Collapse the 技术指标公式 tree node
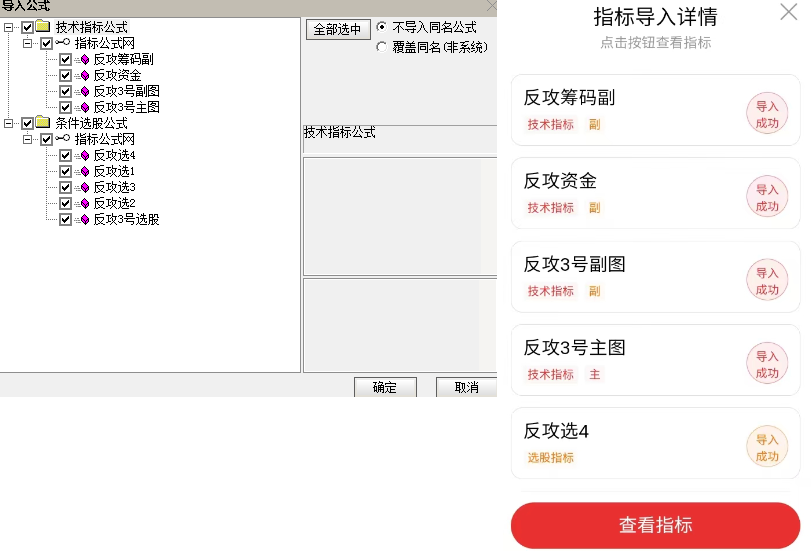 8,27
